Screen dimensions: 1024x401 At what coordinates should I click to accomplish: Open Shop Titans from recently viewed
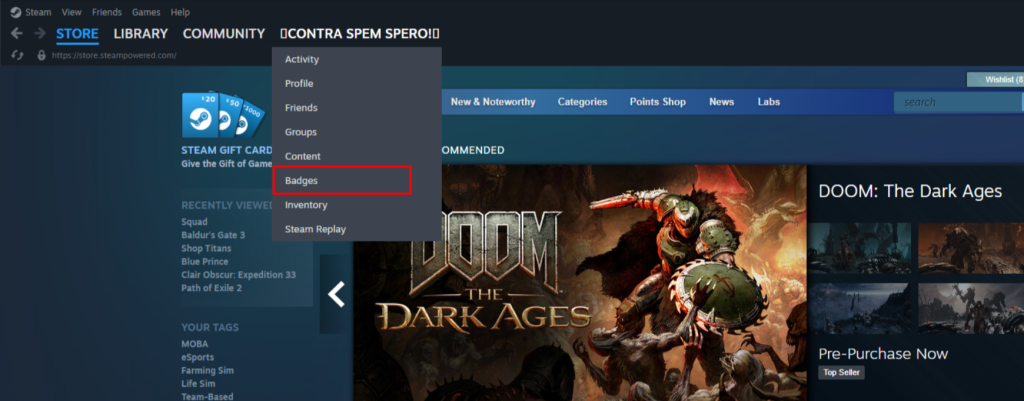tap(206, 248)
